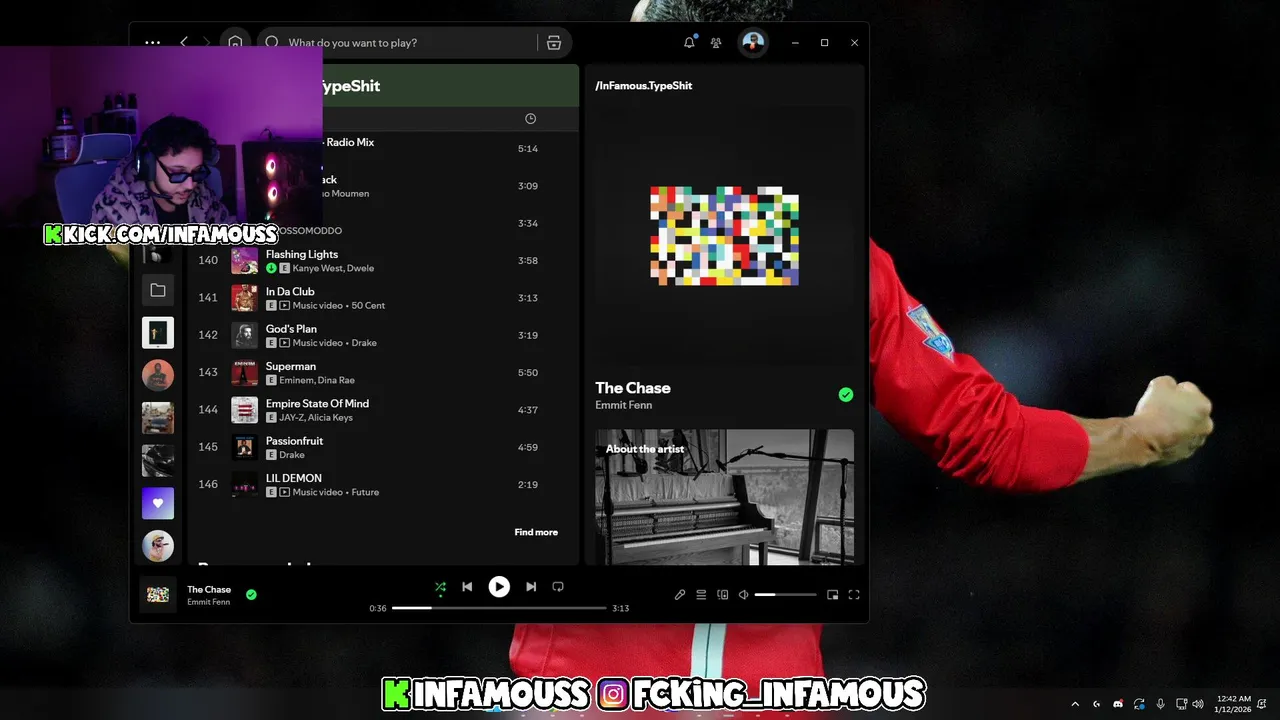Select the track Flashing Lights

coord(302,254)
